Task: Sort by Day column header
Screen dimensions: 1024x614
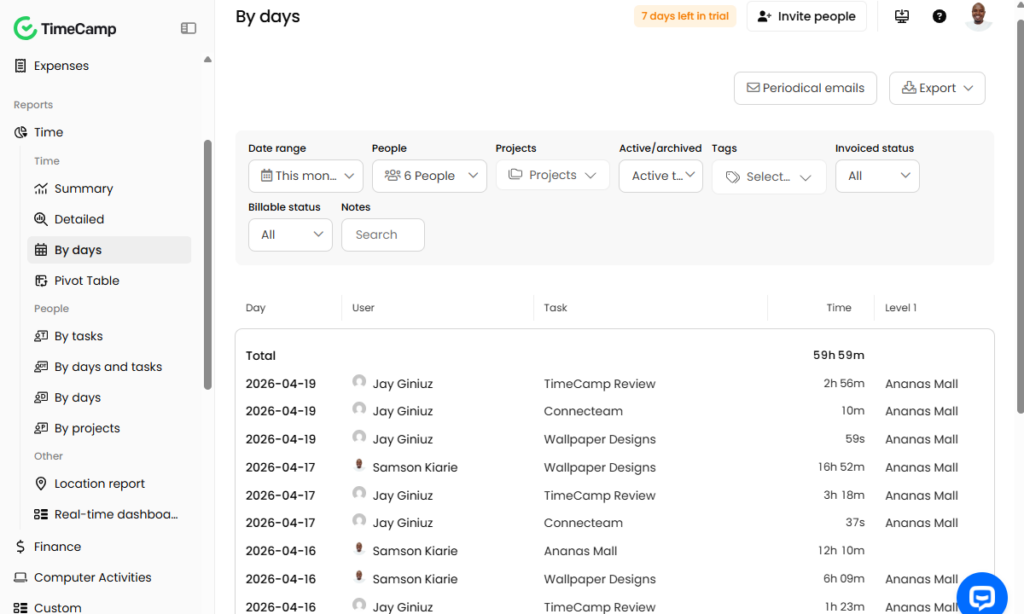Action: [255, 308]
